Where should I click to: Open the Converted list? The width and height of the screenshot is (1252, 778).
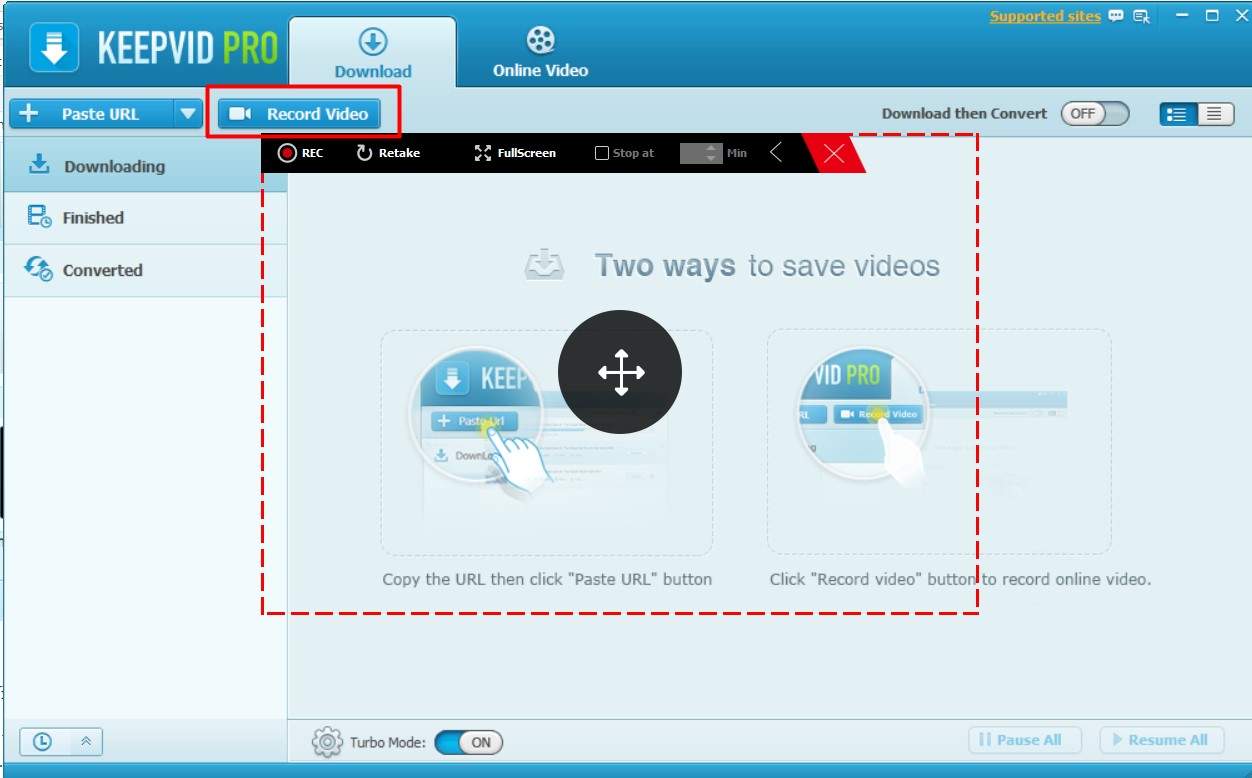(145, 270)
